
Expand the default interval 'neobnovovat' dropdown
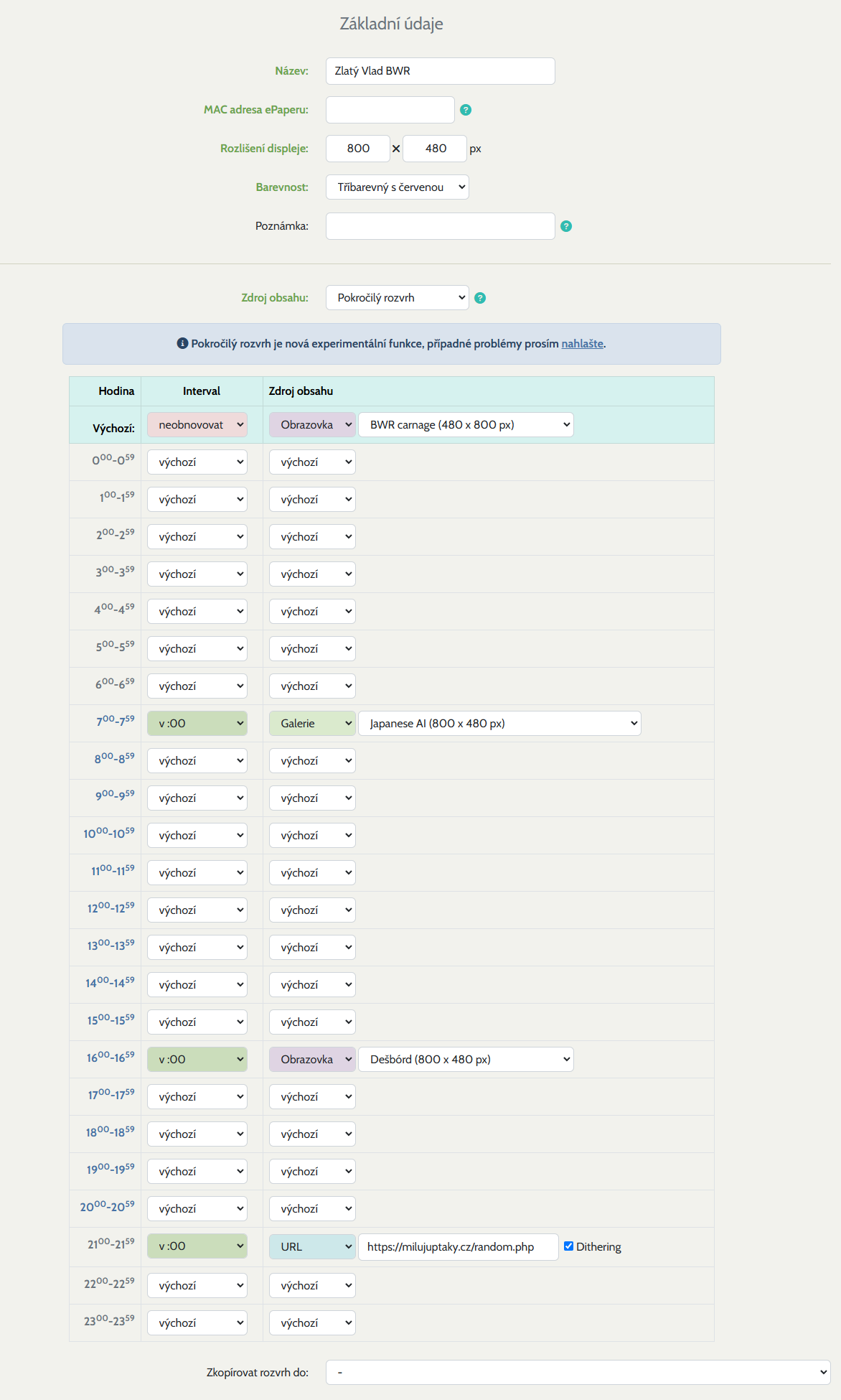pyautogui.click(x=197, y=425)
